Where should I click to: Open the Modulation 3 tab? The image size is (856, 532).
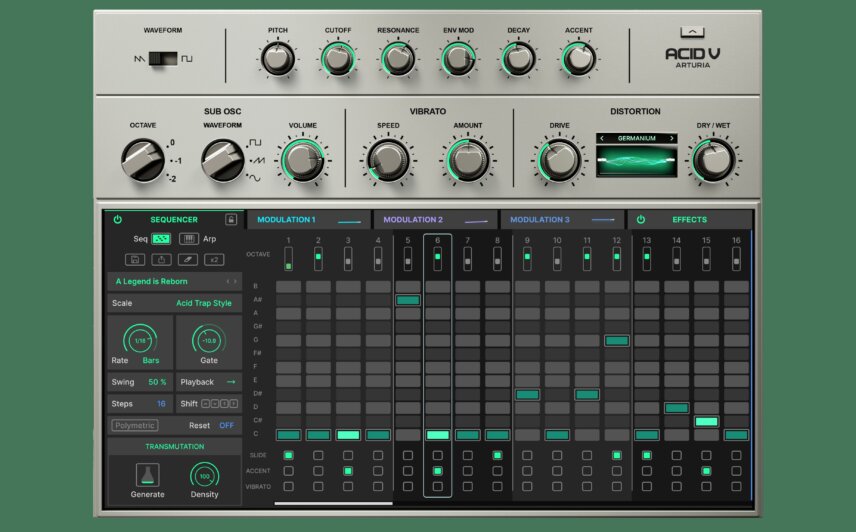click(563, 219)
